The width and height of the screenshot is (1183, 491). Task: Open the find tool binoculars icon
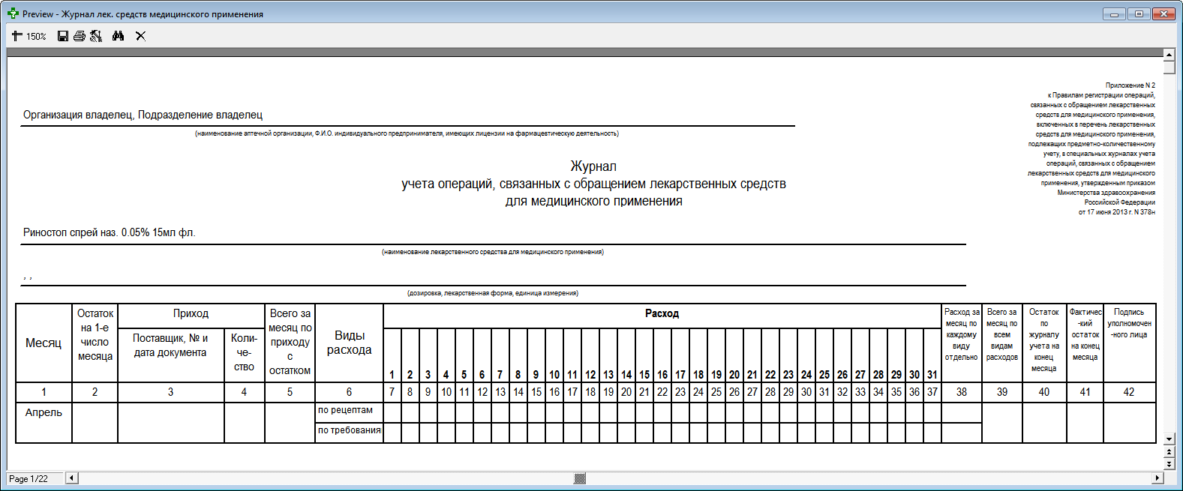118,35
